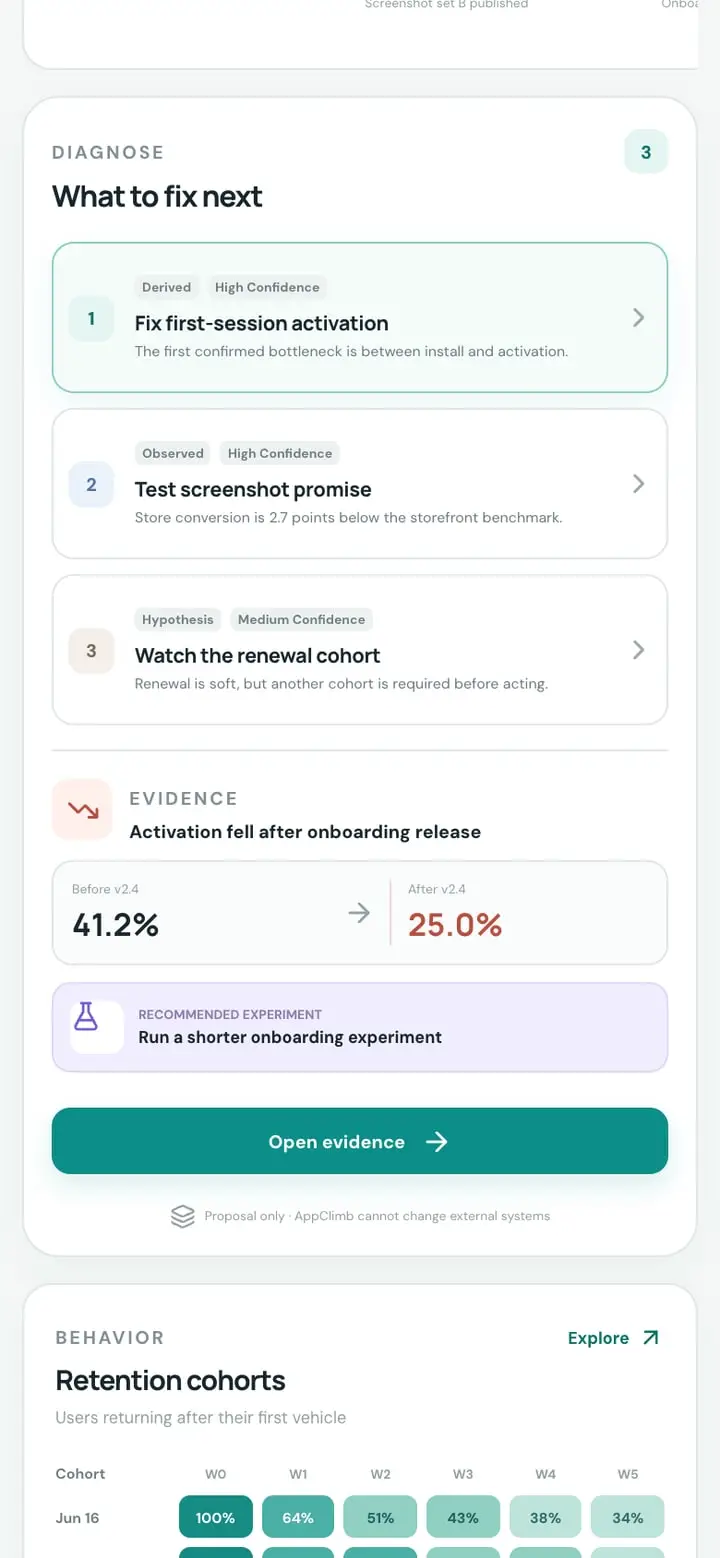720x1558 pixels.
Task: Click the number 3 priority badge
Action: tap(91, 650)
